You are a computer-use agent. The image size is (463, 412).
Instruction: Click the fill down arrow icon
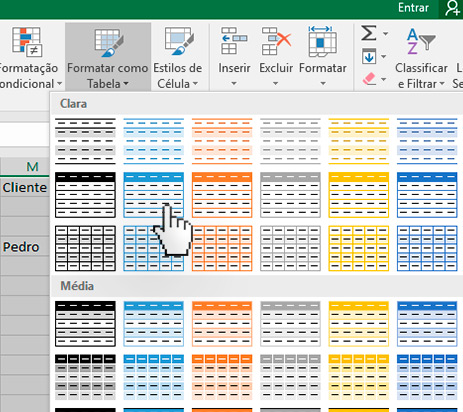(x=369, y=56)
